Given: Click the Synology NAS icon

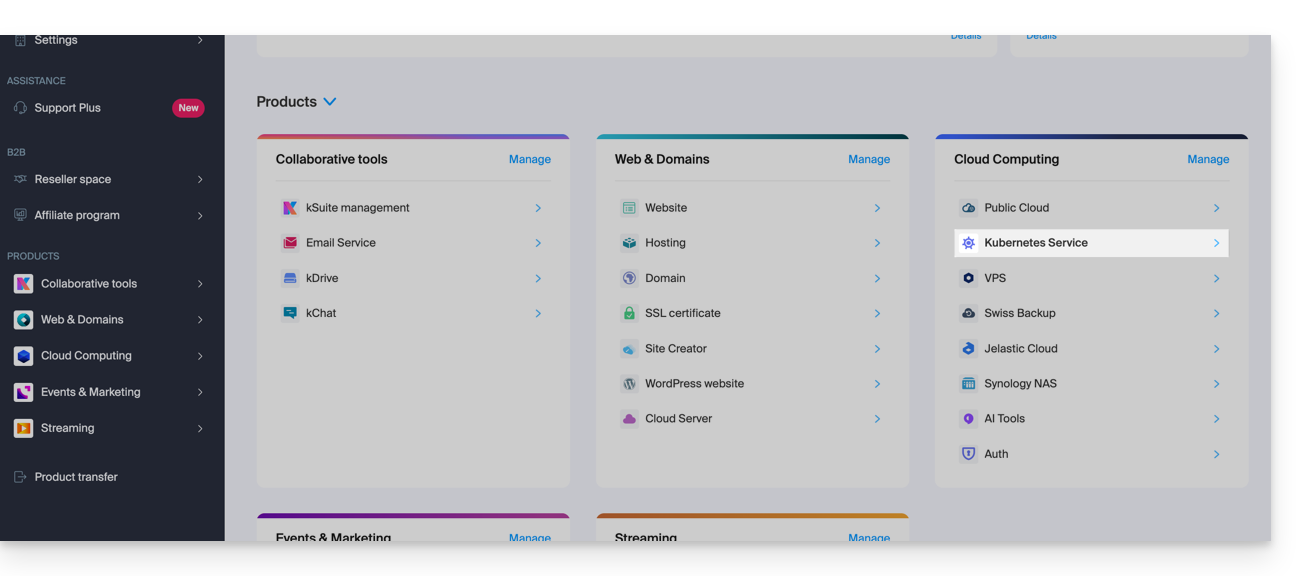Looking at the screenshot, I should [968, 384].
